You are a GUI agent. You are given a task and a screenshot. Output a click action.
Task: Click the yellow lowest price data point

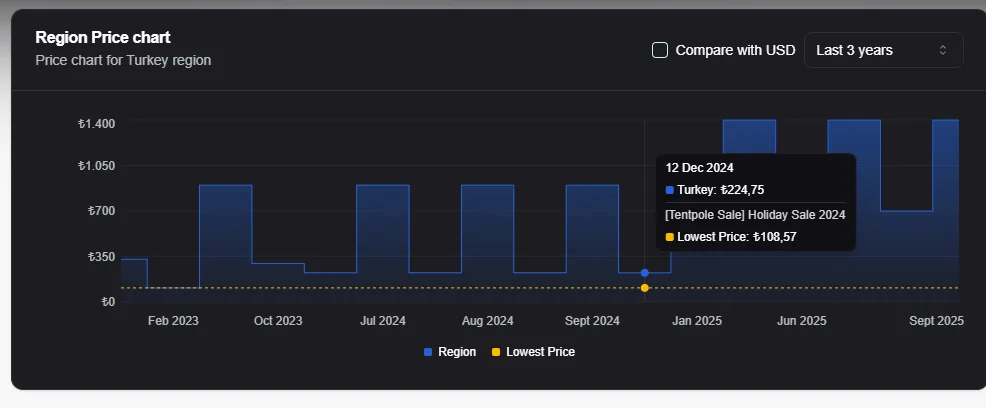pyautogui.click(x=645, y=288)
